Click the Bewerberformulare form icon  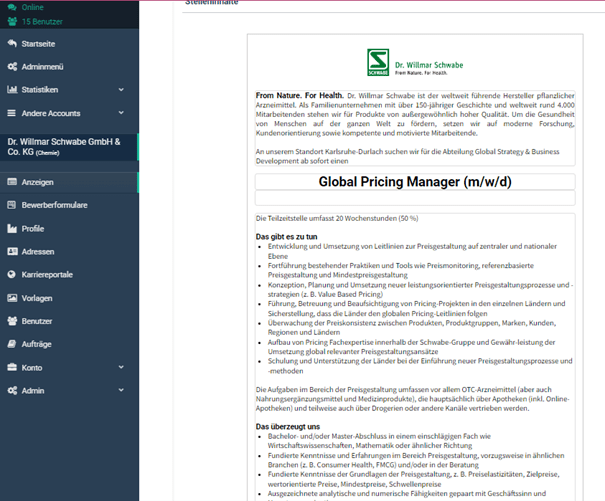(x=12, y=206)
